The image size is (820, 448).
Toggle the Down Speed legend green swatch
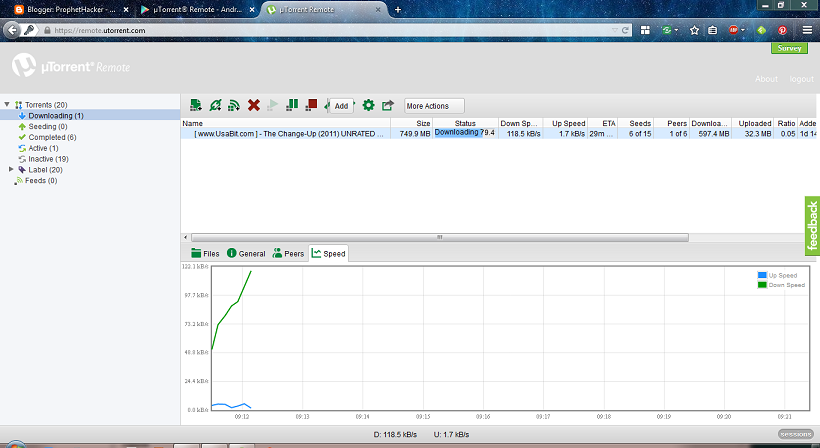click(x=762, y=285)
